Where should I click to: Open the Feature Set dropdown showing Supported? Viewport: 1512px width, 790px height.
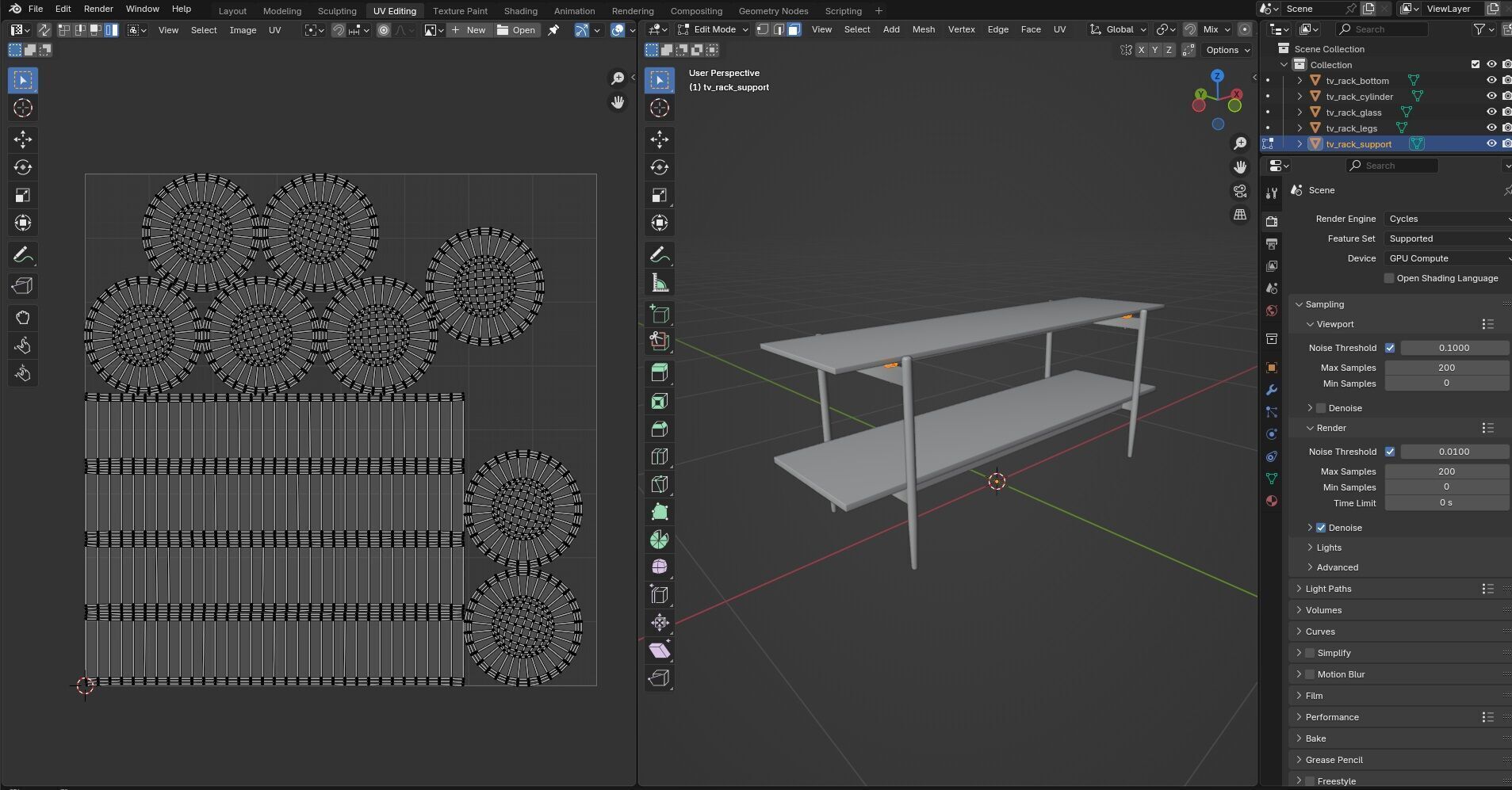[x=1448, y=239]
